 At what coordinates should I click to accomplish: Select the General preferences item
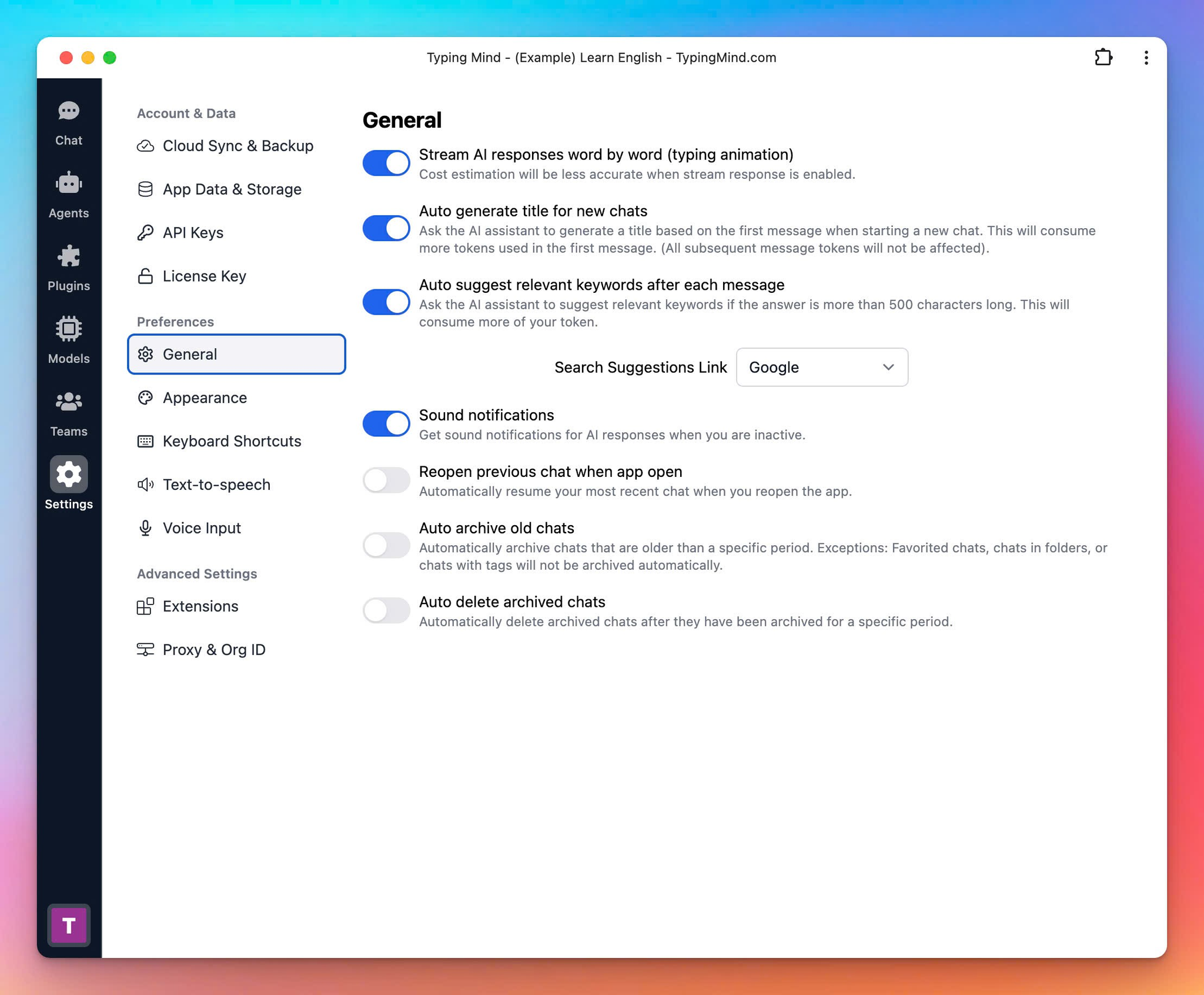click(236, 354)
